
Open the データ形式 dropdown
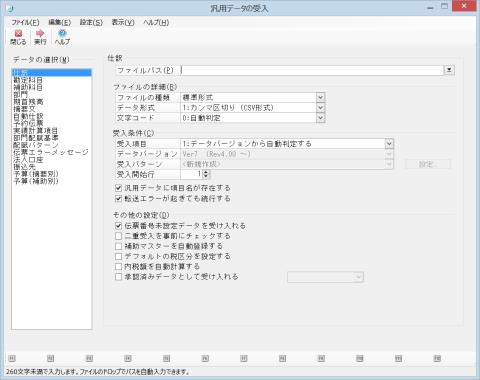pos(320,108)
